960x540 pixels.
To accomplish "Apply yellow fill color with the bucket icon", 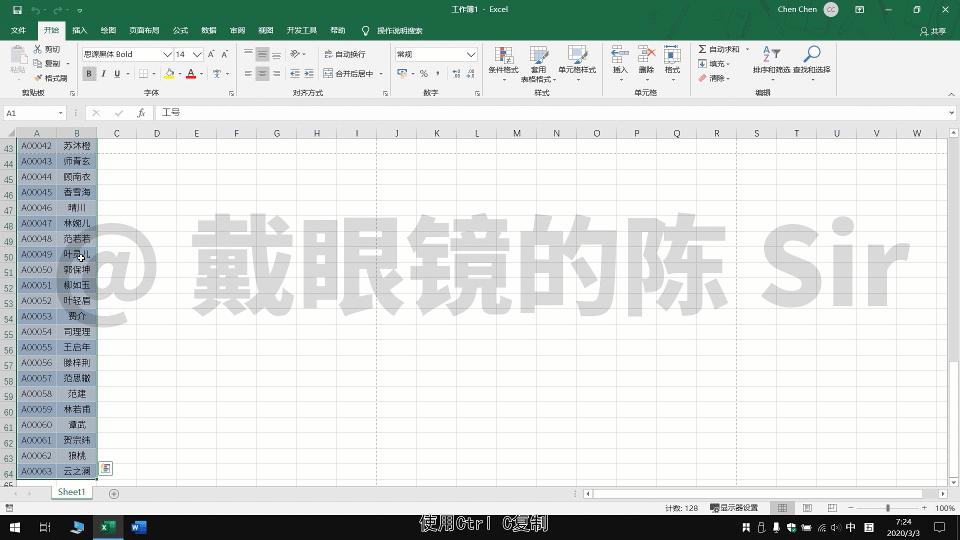I will tap(170, 73).
